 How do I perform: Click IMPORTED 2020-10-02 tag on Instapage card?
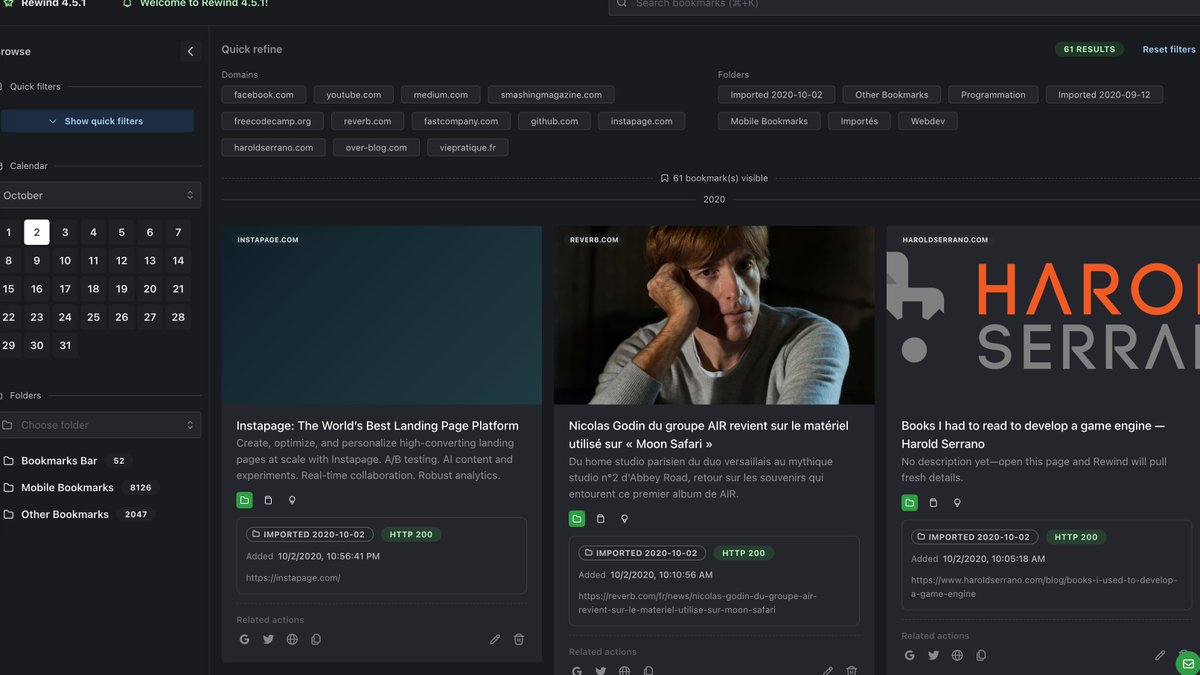tap(309, 535)
